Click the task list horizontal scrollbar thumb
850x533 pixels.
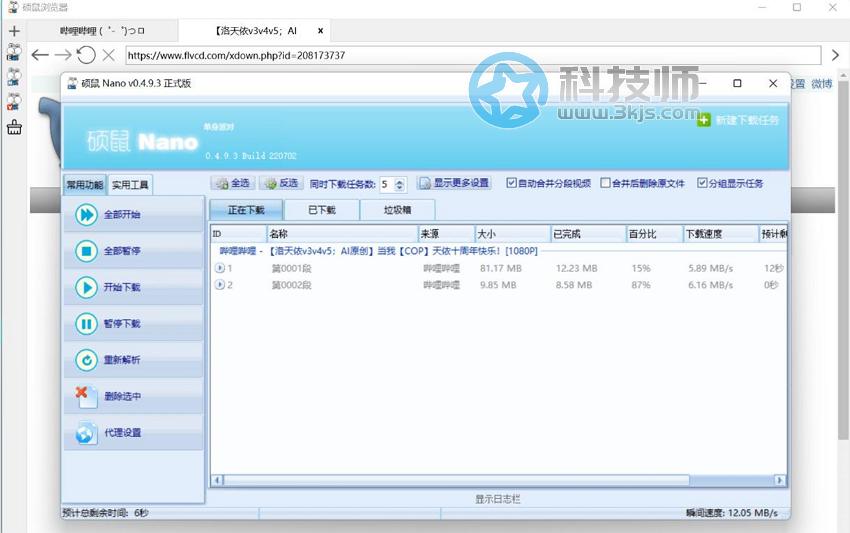pos(456,480)
